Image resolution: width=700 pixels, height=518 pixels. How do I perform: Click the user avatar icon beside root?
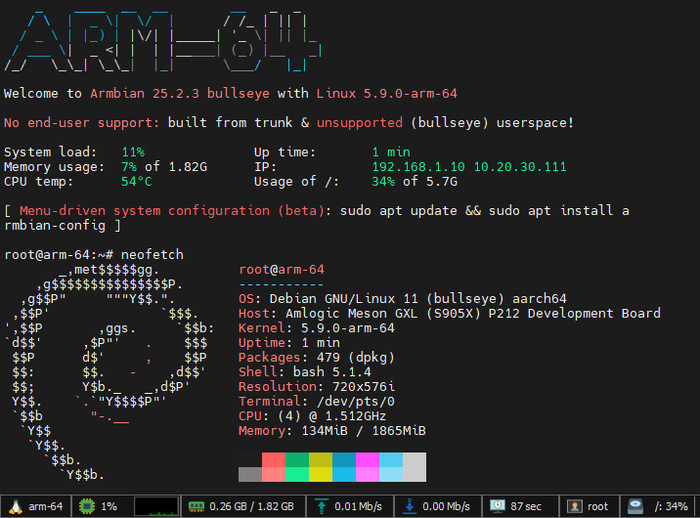tap(575, 506)
